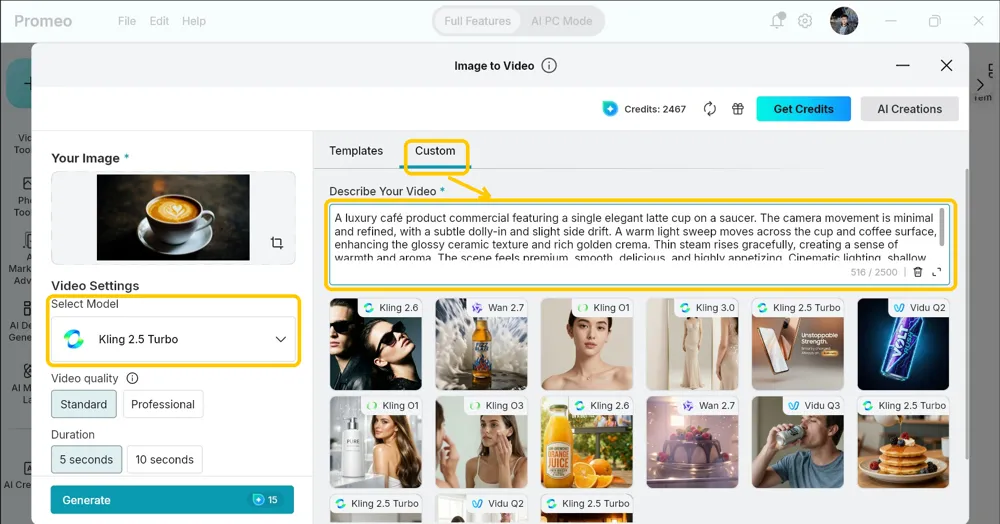Click the Video quality info icon
Viewport: 1000px width, 524px height.
(x=132, y=378)
